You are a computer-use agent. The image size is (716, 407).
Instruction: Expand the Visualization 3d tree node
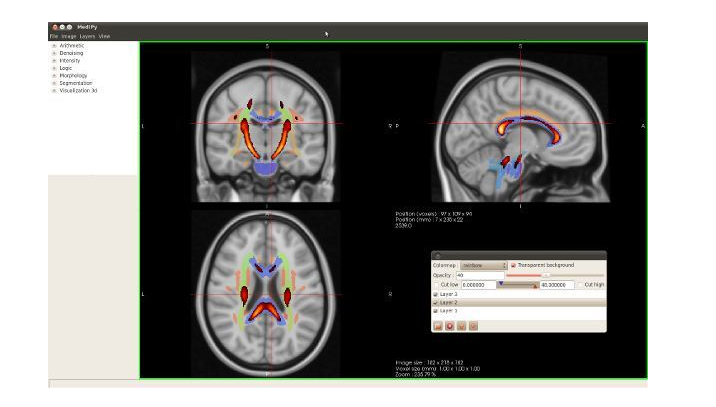click(x=54, y=90)
